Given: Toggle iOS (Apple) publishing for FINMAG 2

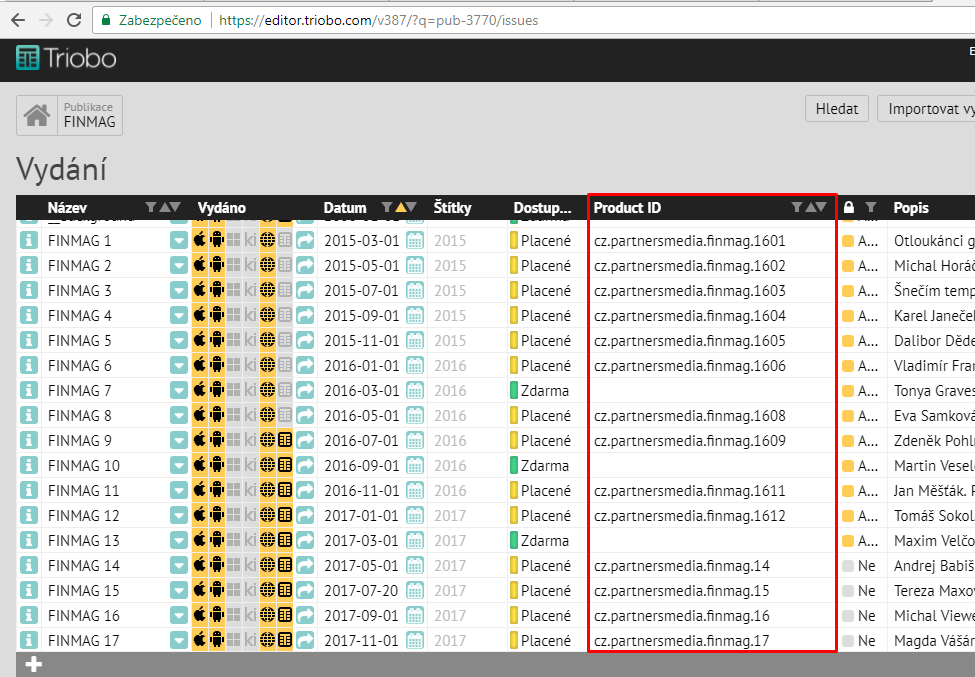Looking at the screenshot, I should tap(200, 265).
